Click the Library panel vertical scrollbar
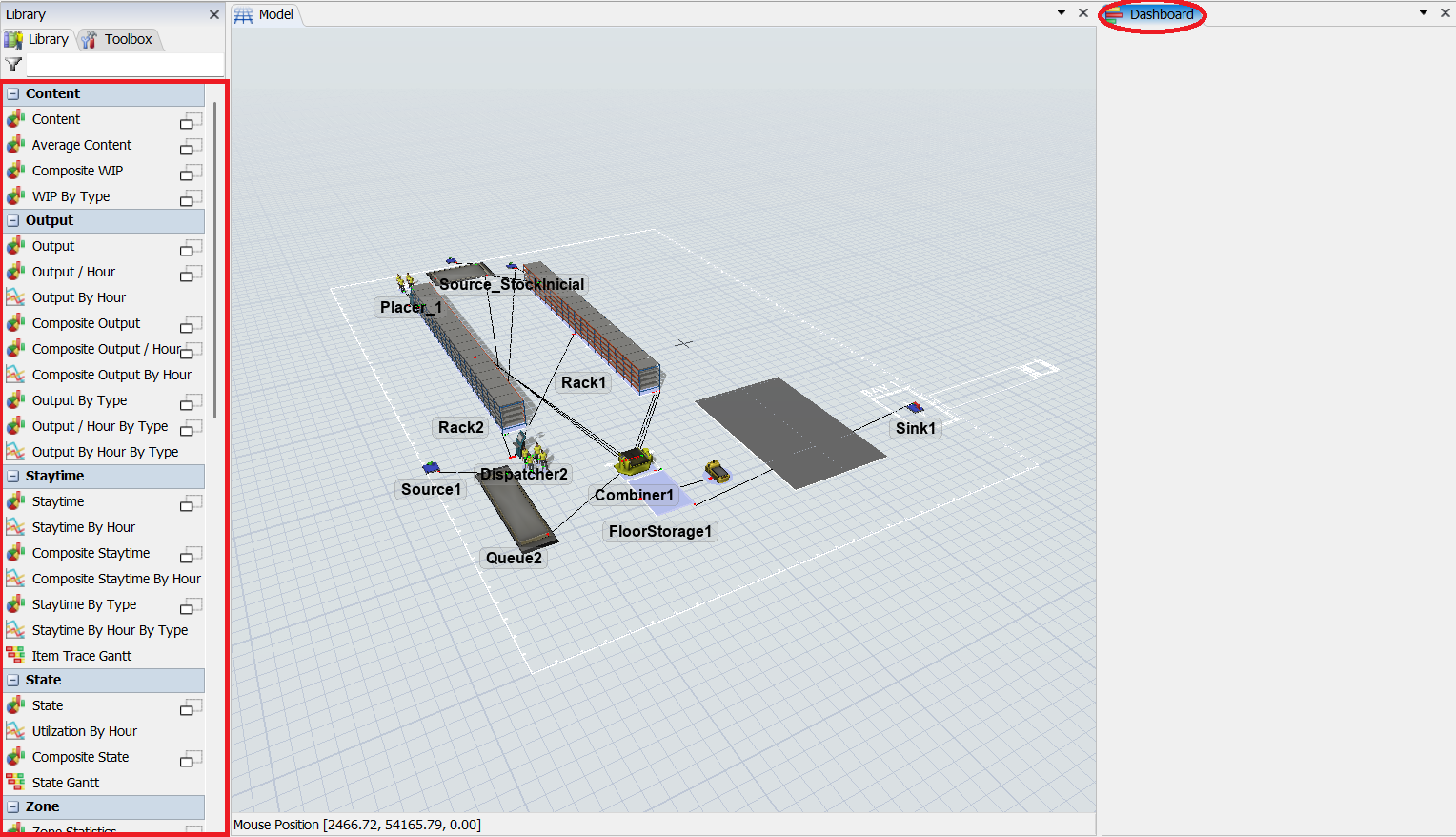The width and height of the screenshot is (1456, 837). [215, 257]
